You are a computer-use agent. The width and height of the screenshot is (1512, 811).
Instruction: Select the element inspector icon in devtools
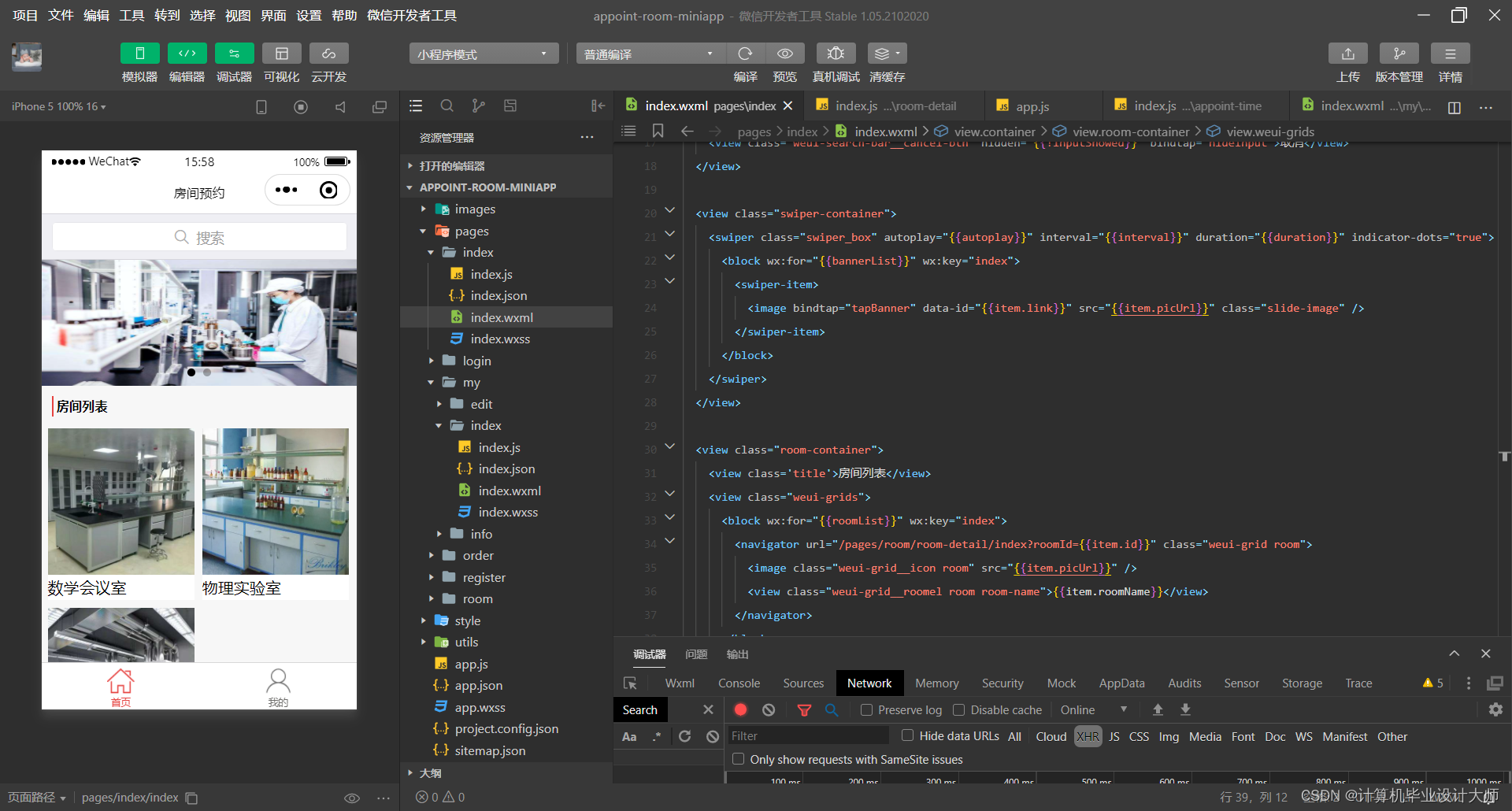630,683
